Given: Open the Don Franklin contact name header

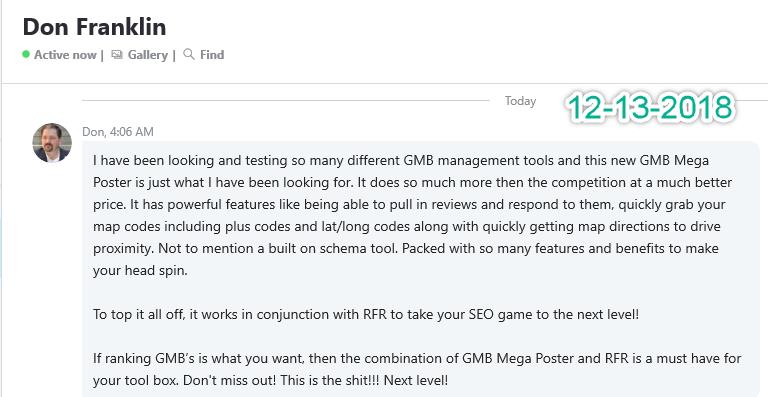Looking at the screenshot, I should (95, 26).
